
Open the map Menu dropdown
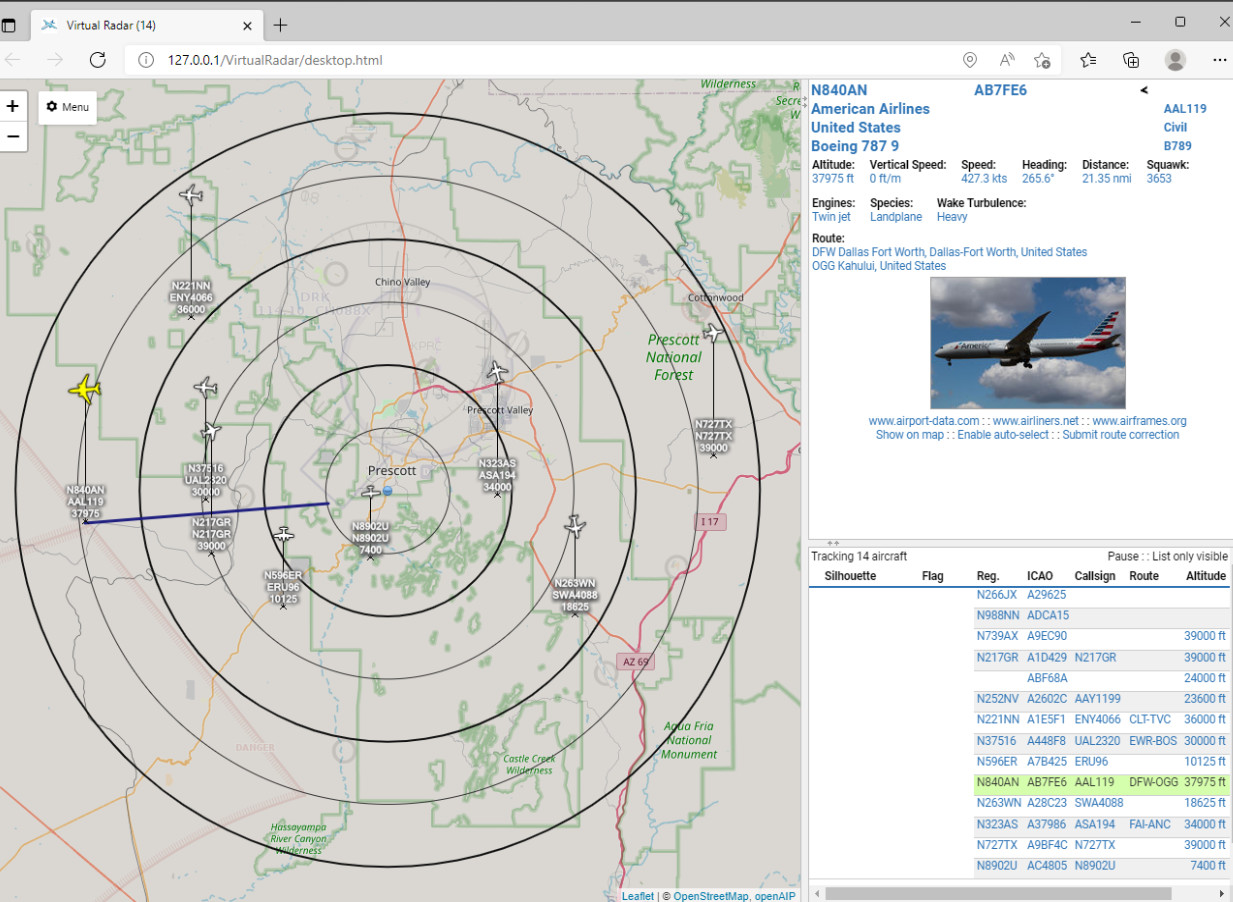pos(67,107)
